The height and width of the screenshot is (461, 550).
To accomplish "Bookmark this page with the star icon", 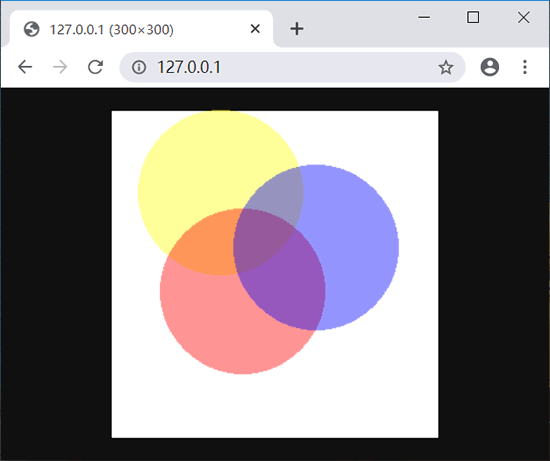I will pos(446,67).
